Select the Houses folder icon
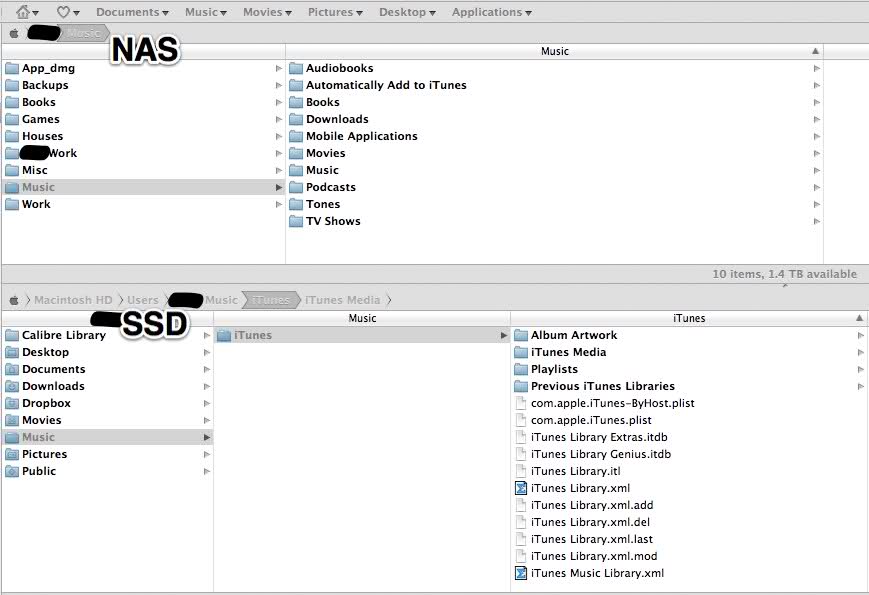Screen dimensions: 869x595 [12, 136]
